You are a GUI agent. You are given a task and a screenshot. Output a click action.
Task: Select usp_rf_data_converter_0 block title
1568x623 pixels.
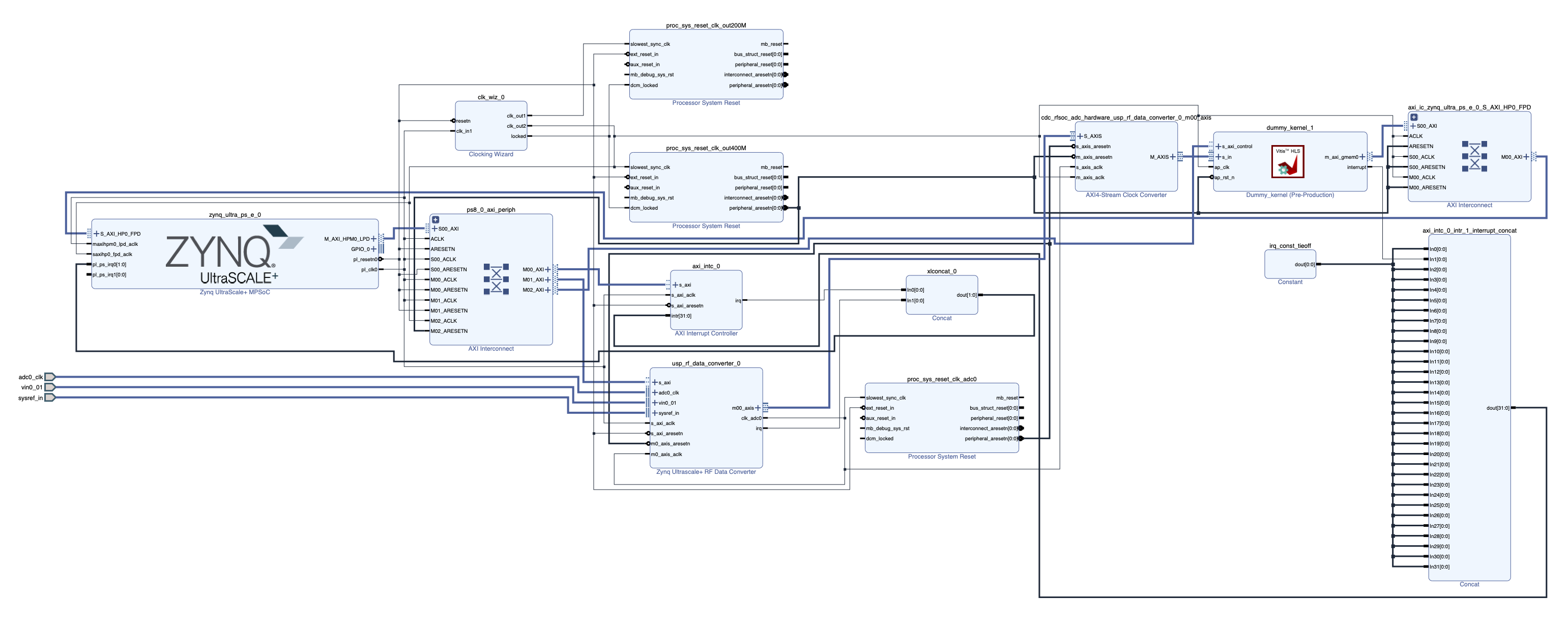click(x=706, y=363)
